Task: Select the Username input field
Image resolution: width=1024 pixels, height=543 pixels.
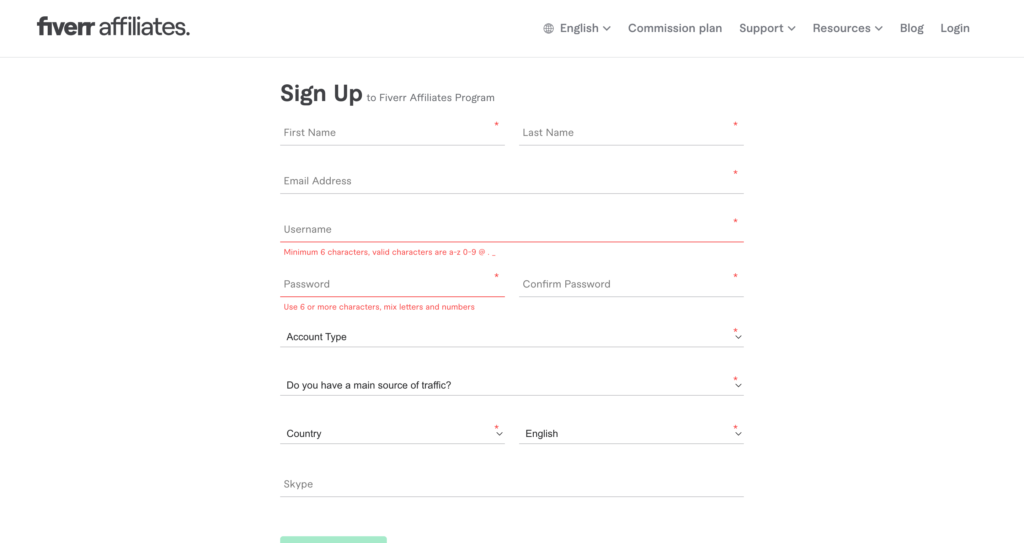Action: (512, 229)
